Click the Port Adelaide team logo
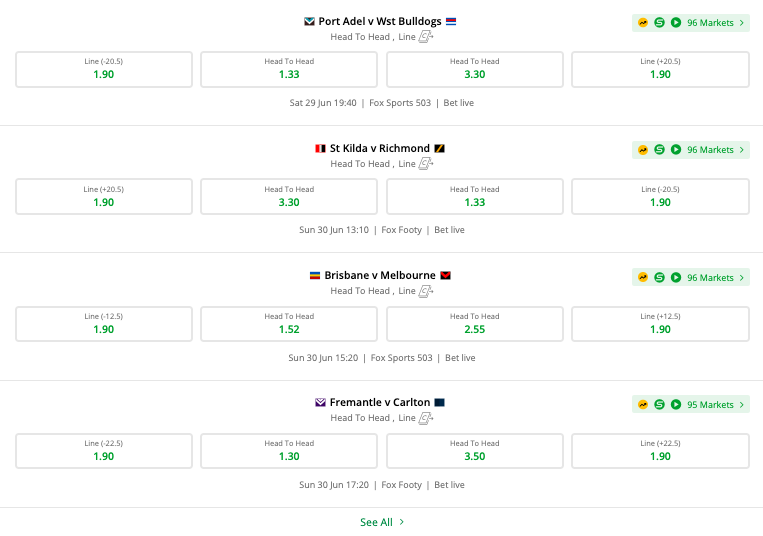 pyautogui.click(x=310, y=21)
